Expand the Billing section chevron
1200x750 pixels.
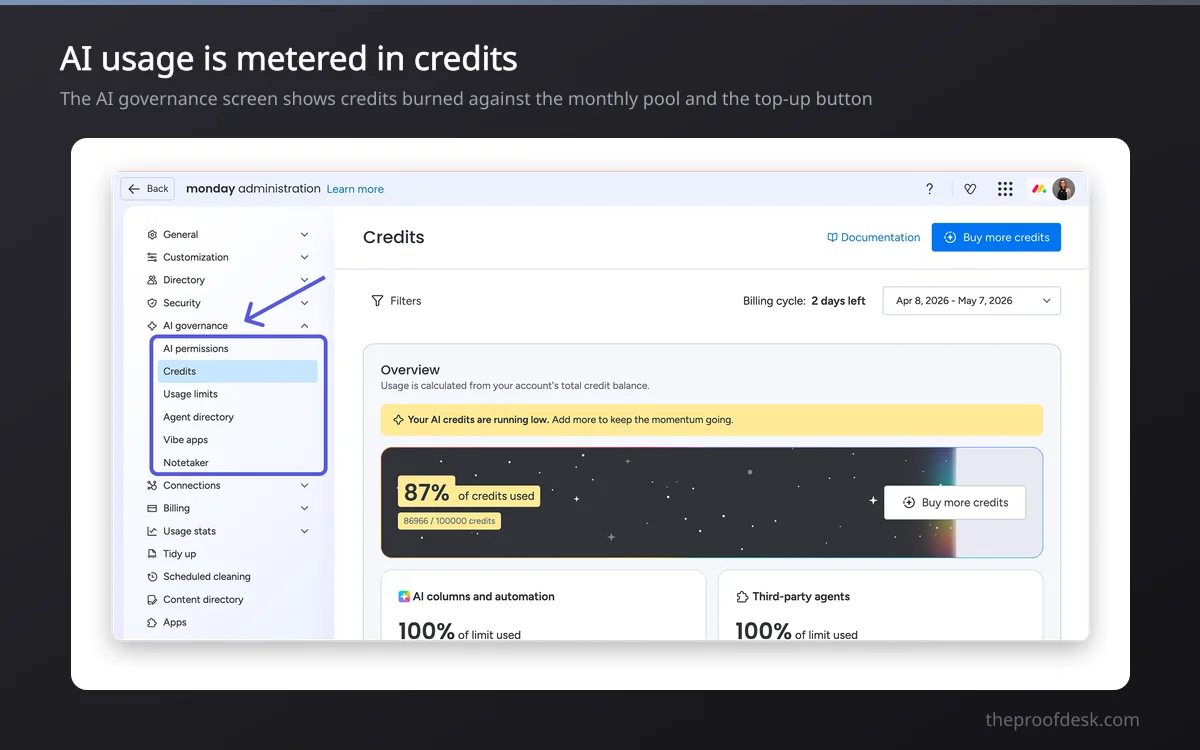click(305, 508)
